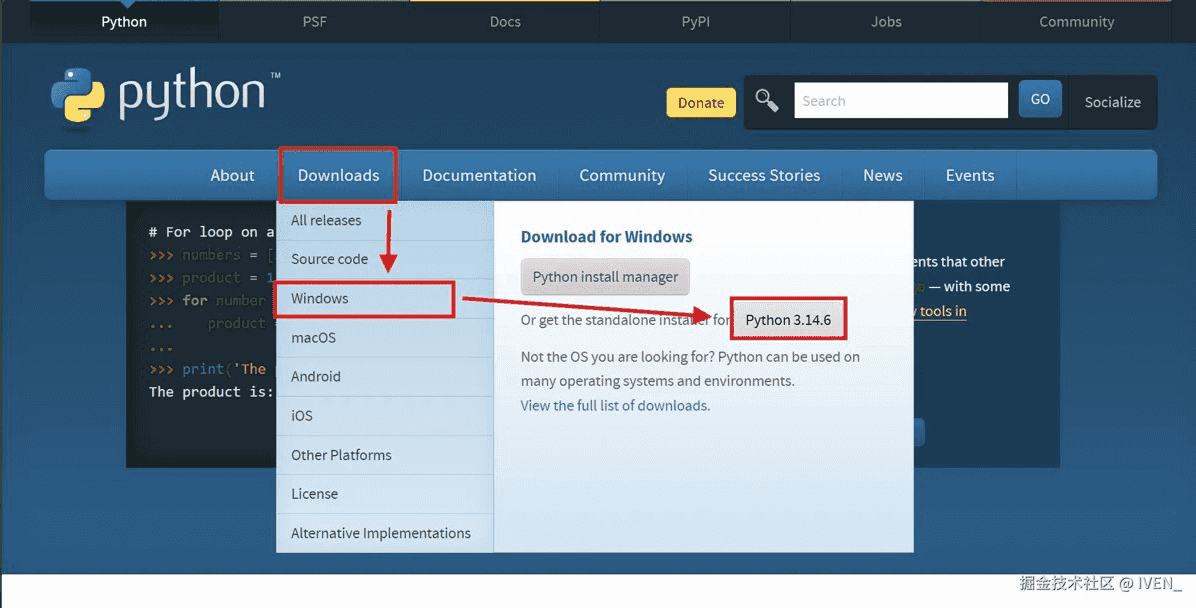The width and height of the screenshot is (1196, 608).
Task: Download Python 3.14.6 standalone installer
Action: click(788, 320)
